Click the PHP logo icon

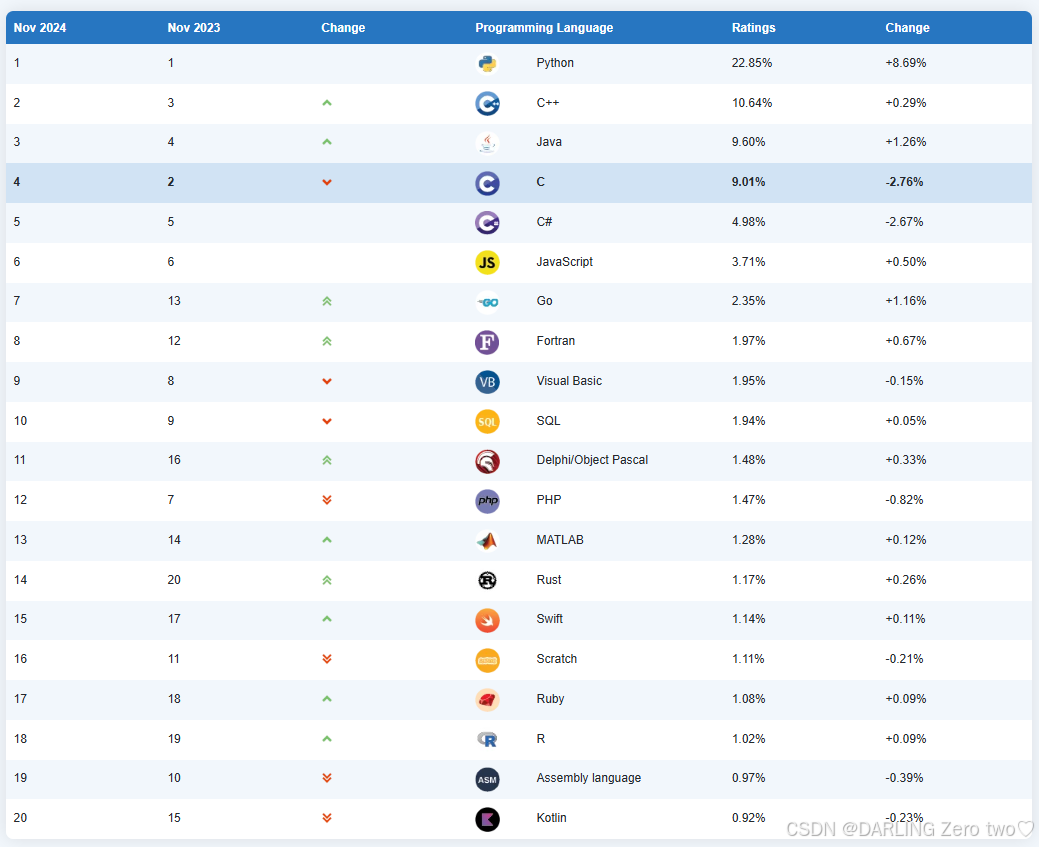pos(487,500)
